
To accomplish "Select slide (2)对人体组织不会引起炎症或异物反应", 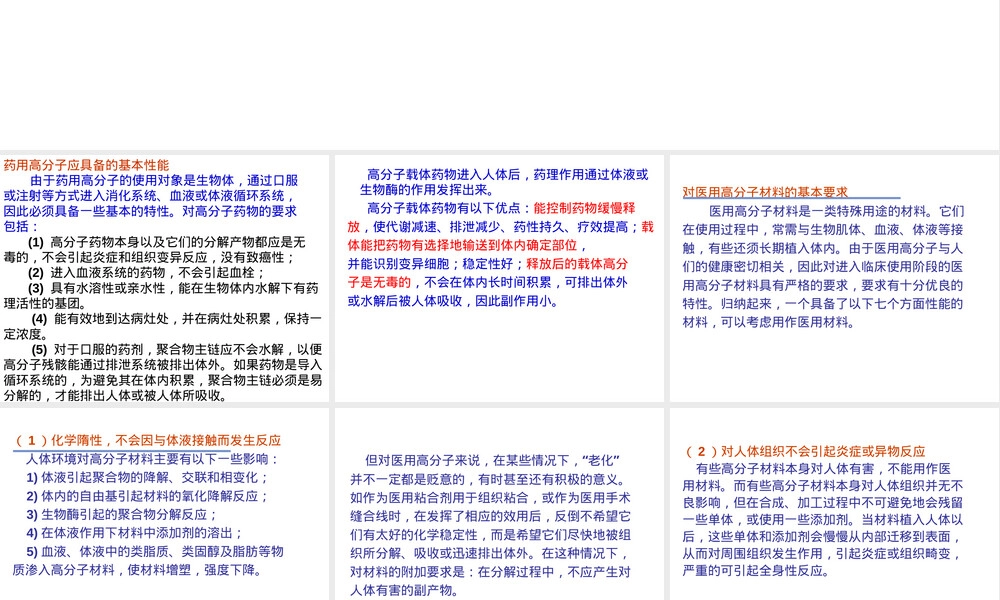I will click(x=834, y=504).
